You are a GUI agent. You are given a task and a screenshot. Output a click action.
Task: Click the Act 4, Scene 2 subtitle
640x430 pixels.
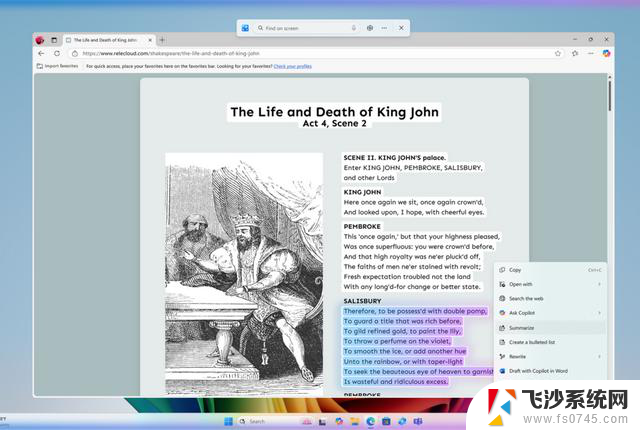pyautogui.click(x=334, y=123)
